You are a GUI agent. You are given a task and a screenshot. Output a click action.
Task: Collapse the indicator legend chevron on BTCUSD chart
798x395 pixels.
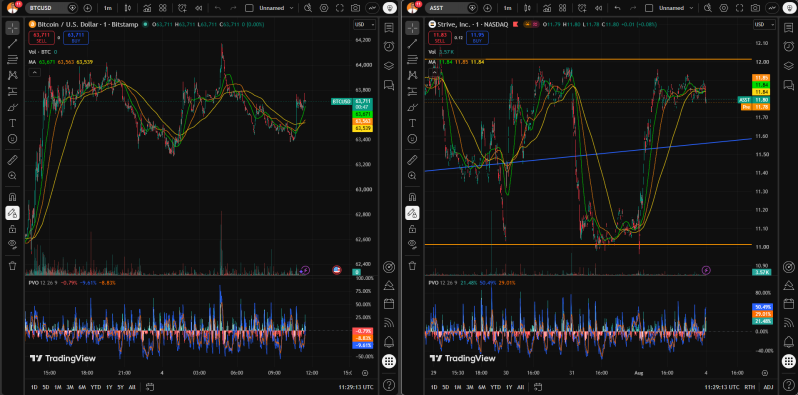tap(34, 73)
